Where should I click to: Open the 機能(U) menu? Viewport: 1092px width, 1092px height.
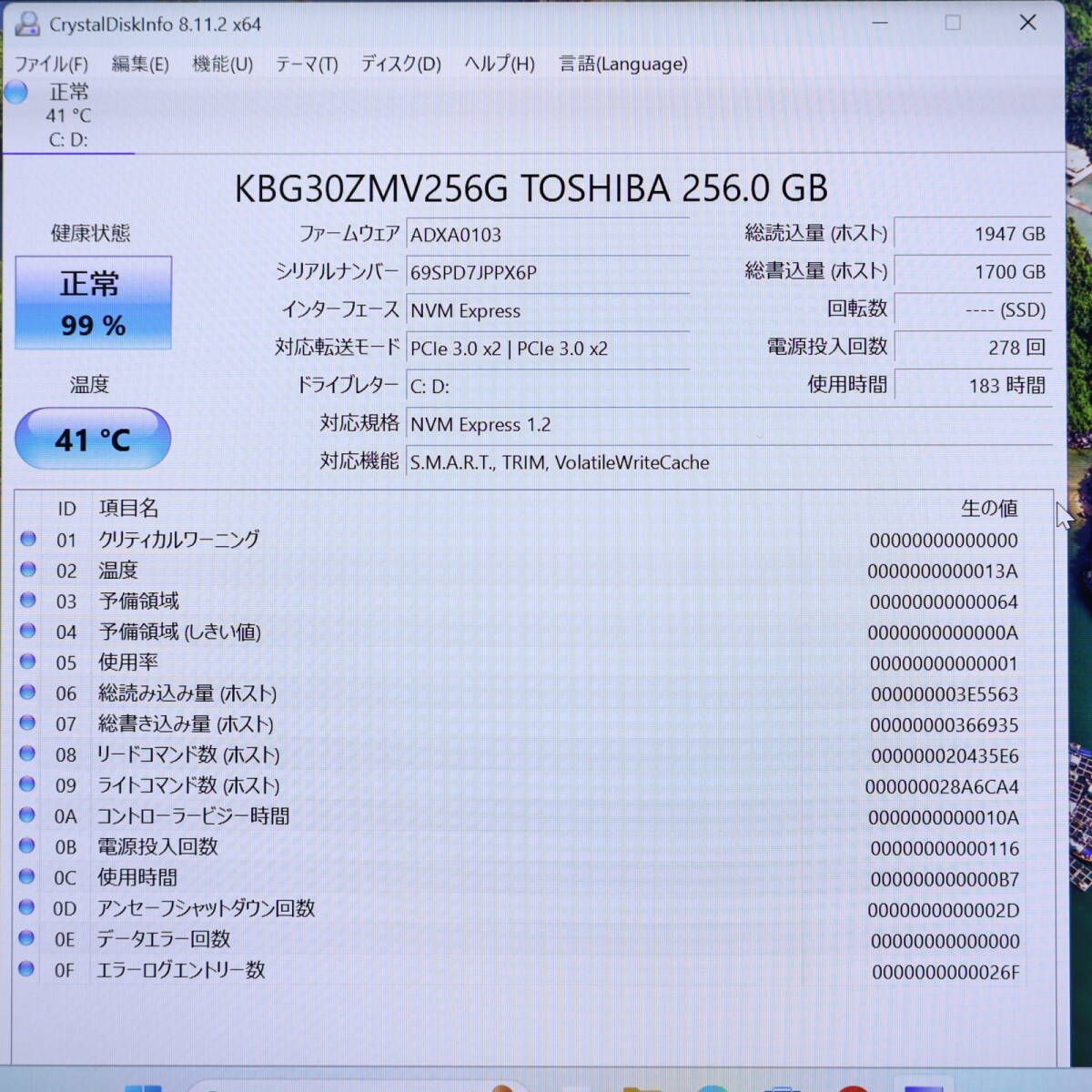pos(223,65)
